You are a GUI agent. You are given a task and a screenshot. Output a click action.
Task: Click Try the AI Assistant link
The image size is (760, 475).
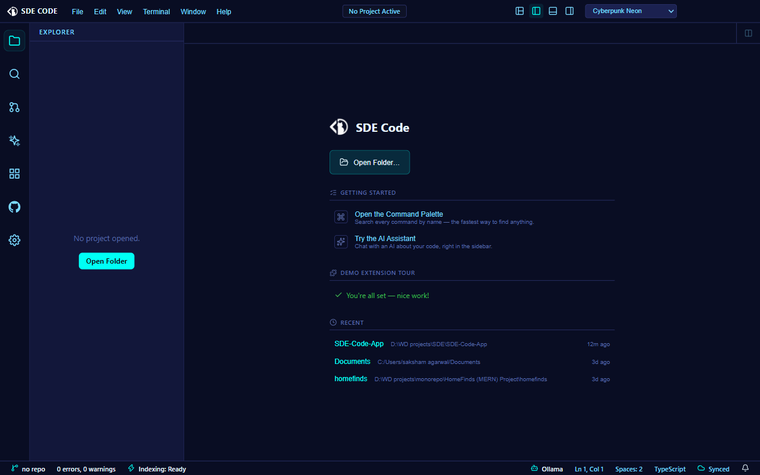[385, 238]
